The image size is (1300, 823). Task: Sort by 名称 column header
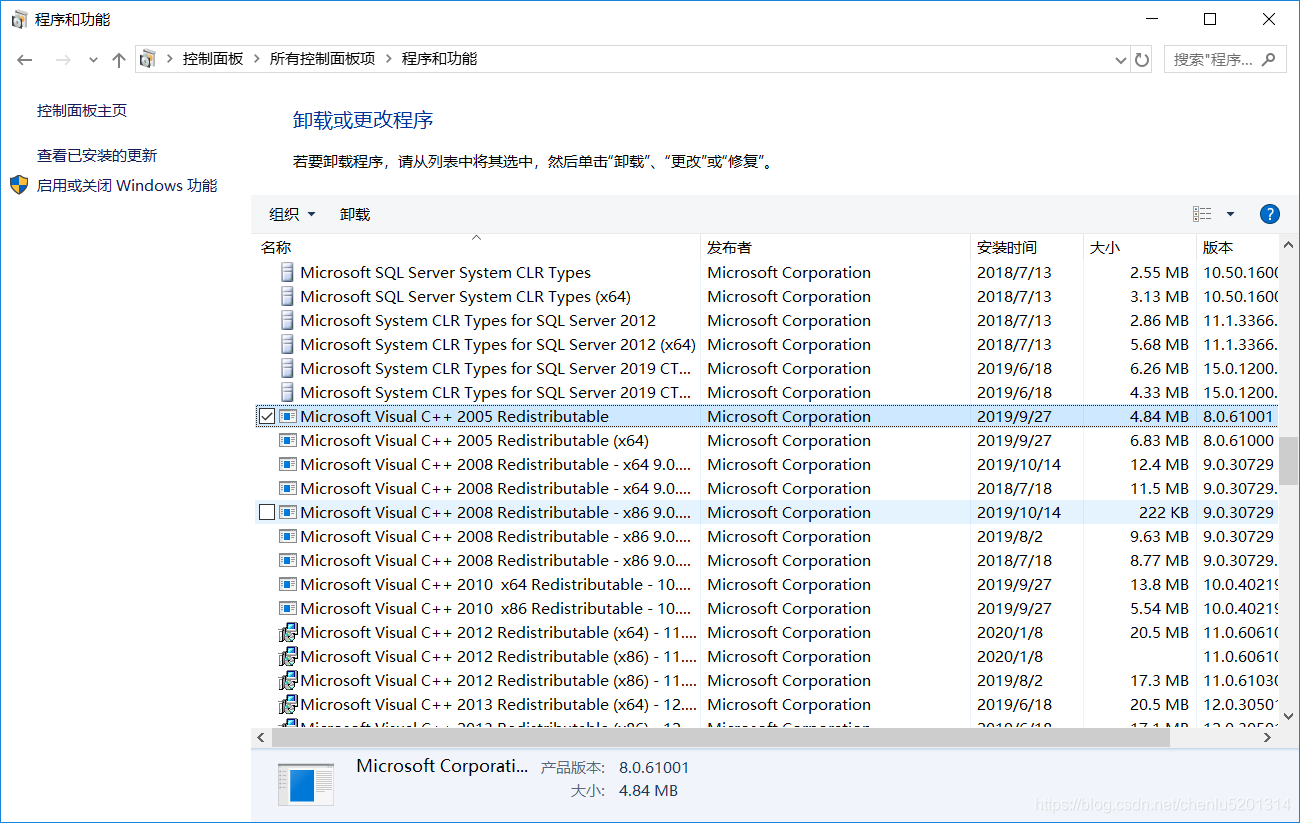(x=477, y=247)
